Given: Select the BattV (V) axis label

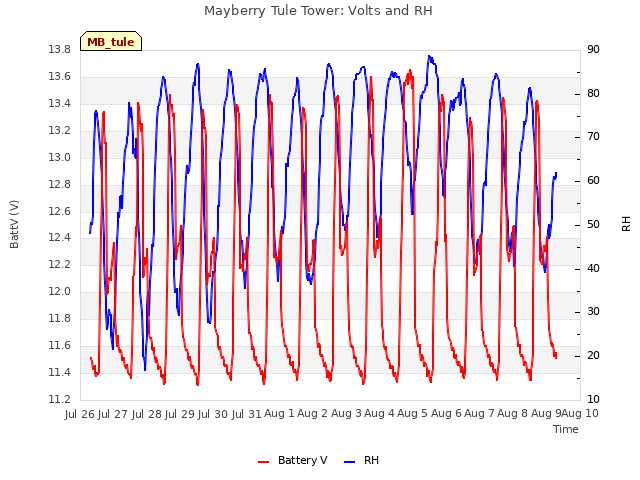Looking at the screenshot, I should pos(14,224).
